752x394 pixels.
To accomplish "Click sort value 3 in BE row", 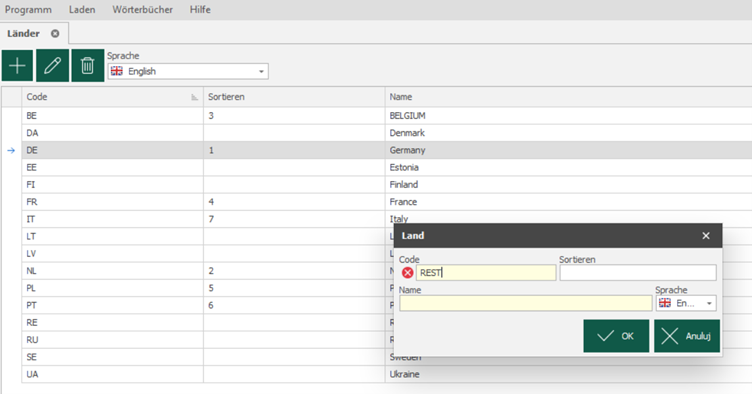I will [x=294, y=116].
